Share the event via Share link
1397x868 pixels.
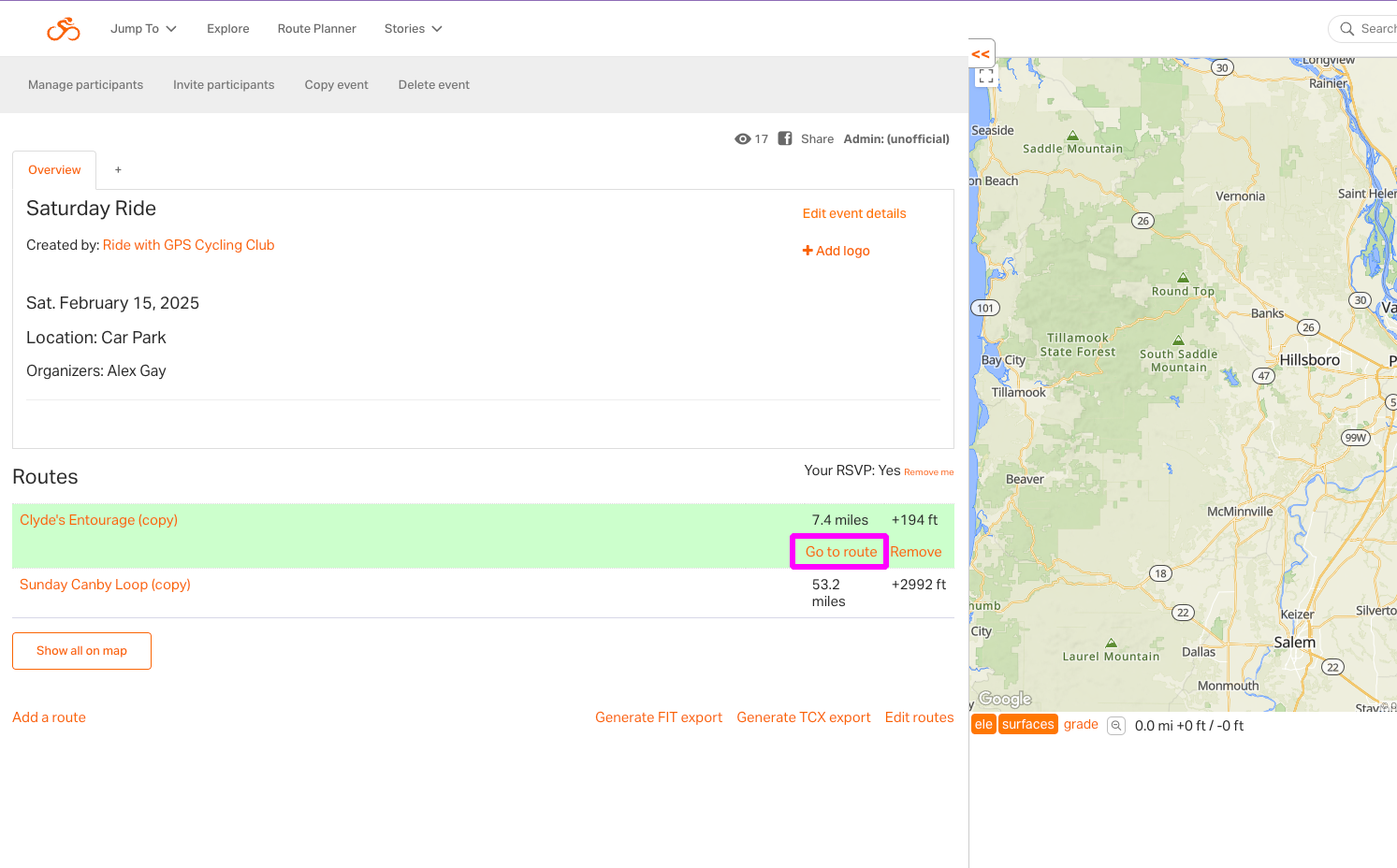[817, 139]
